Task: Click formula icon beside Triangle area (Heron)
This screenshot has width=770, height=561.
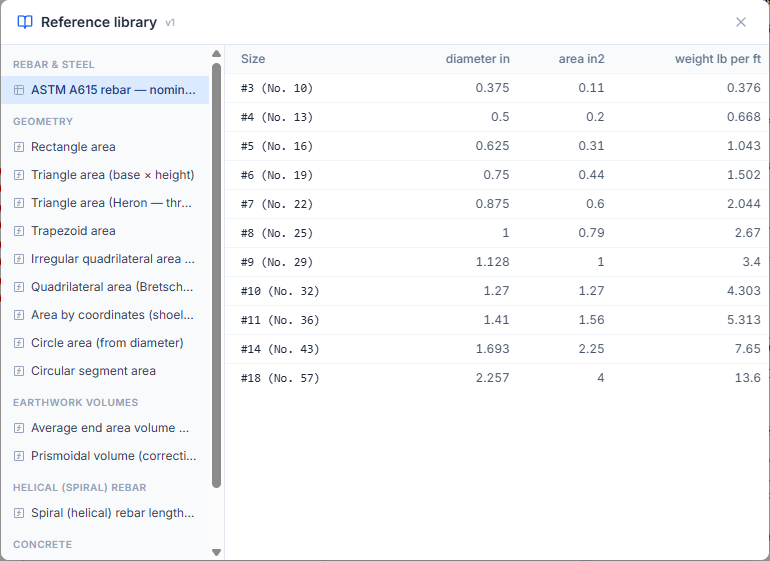Action: point(19,203)
